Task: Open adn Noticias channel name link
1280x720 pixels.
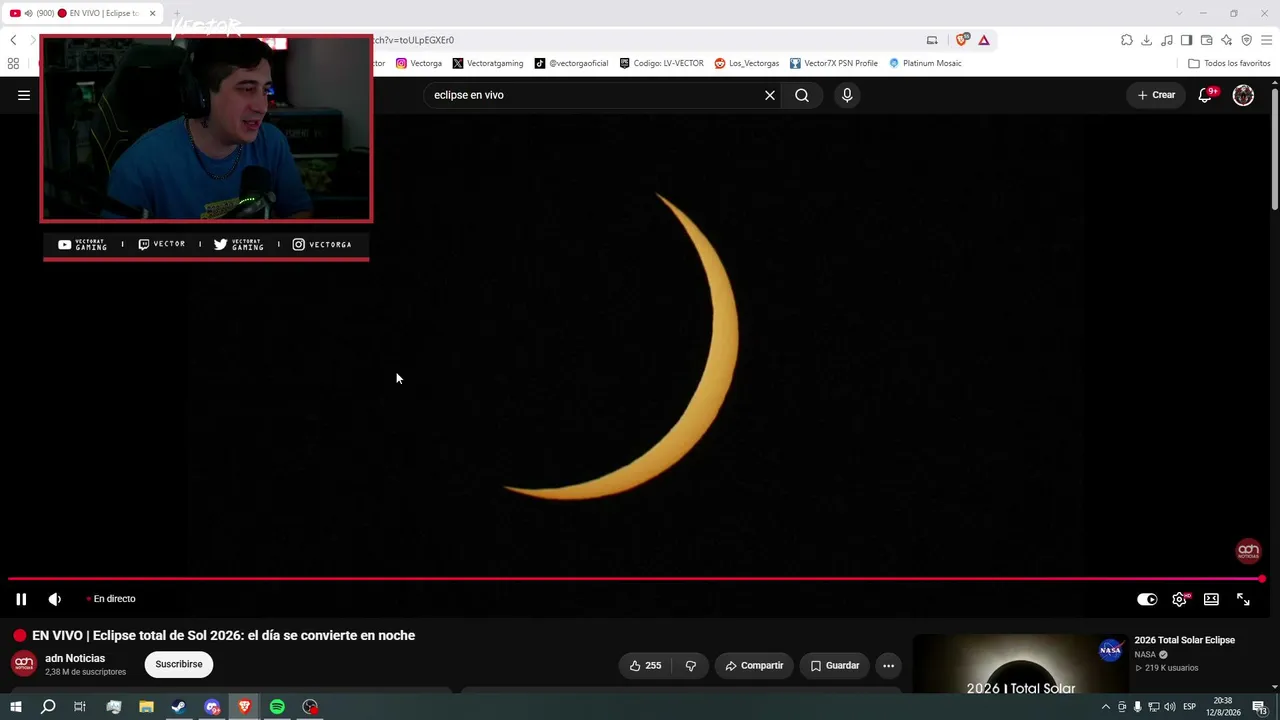Action: (75, 658)
